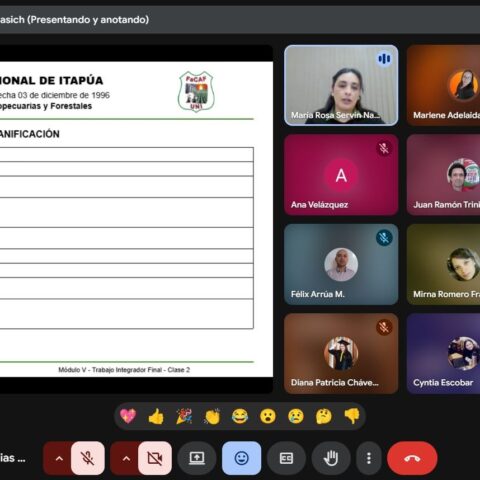Screen dimensions: 480x480
Task: Select Ana Velázquez's participant tile
Action: point(341,175)
